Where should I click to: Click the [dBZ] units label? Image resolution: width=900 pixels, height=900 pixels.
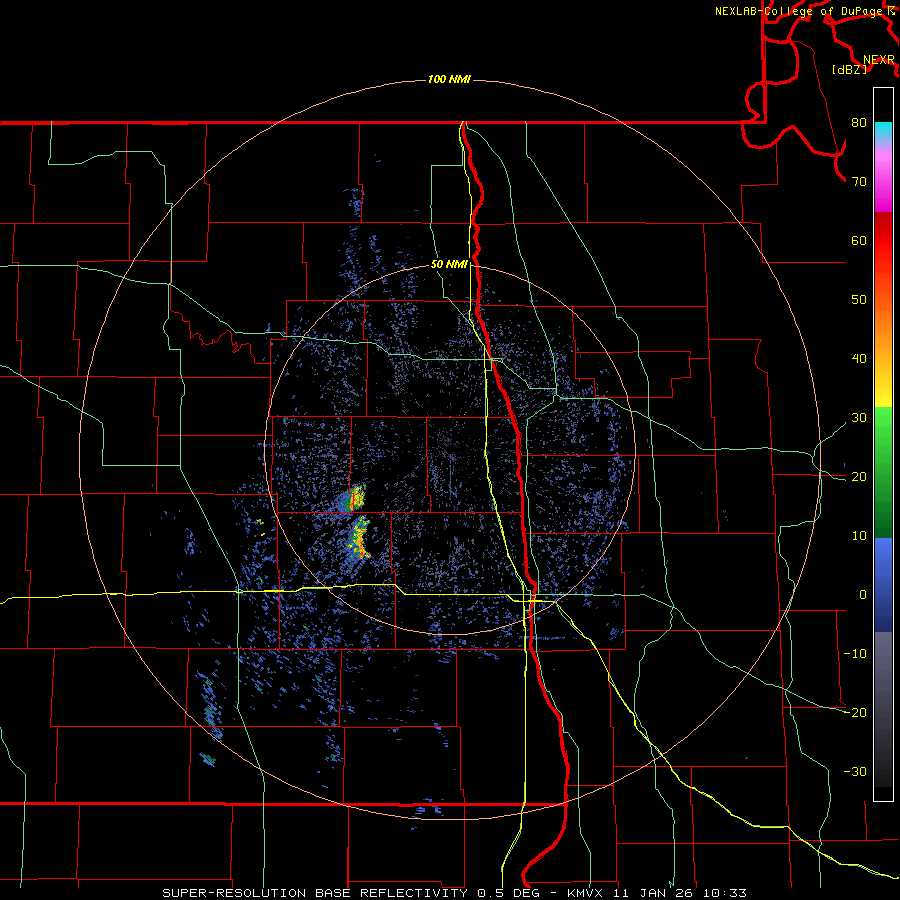[849, 70]
